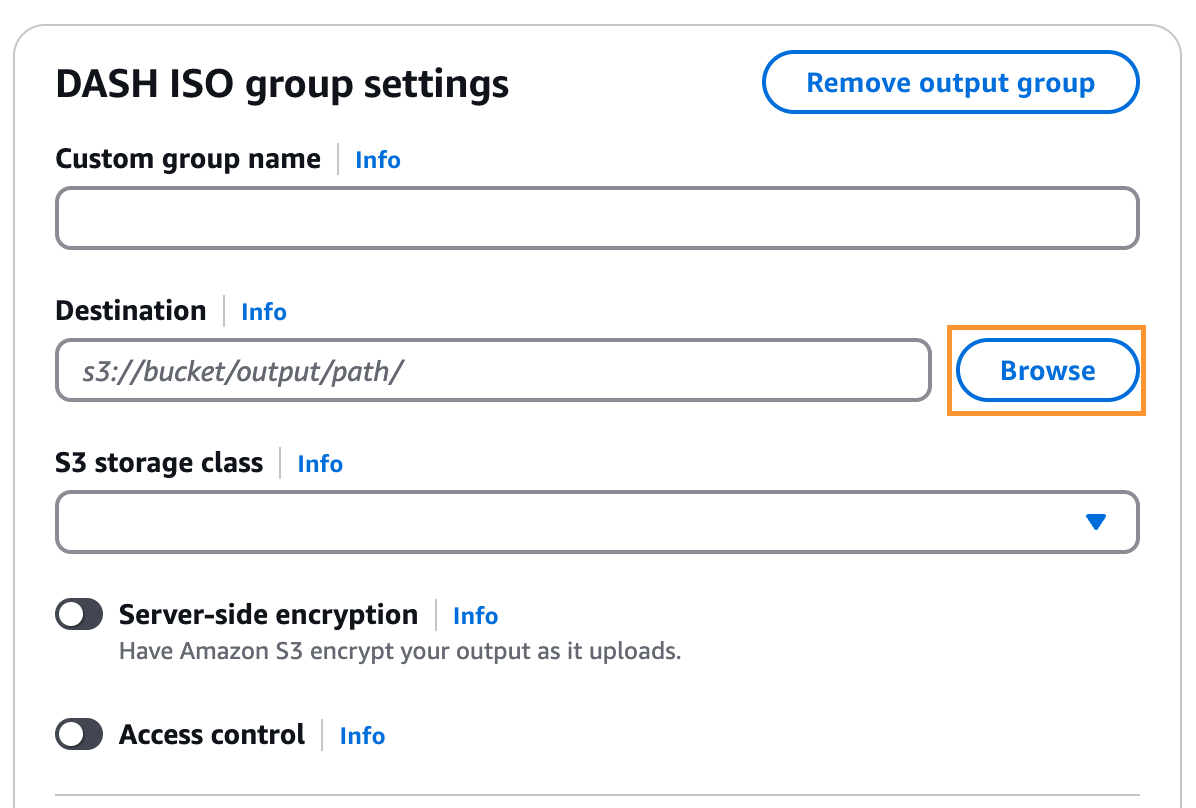Remove this DASH ISO output group
This screenshot has height=808, width=1196.
coord(950,82)
